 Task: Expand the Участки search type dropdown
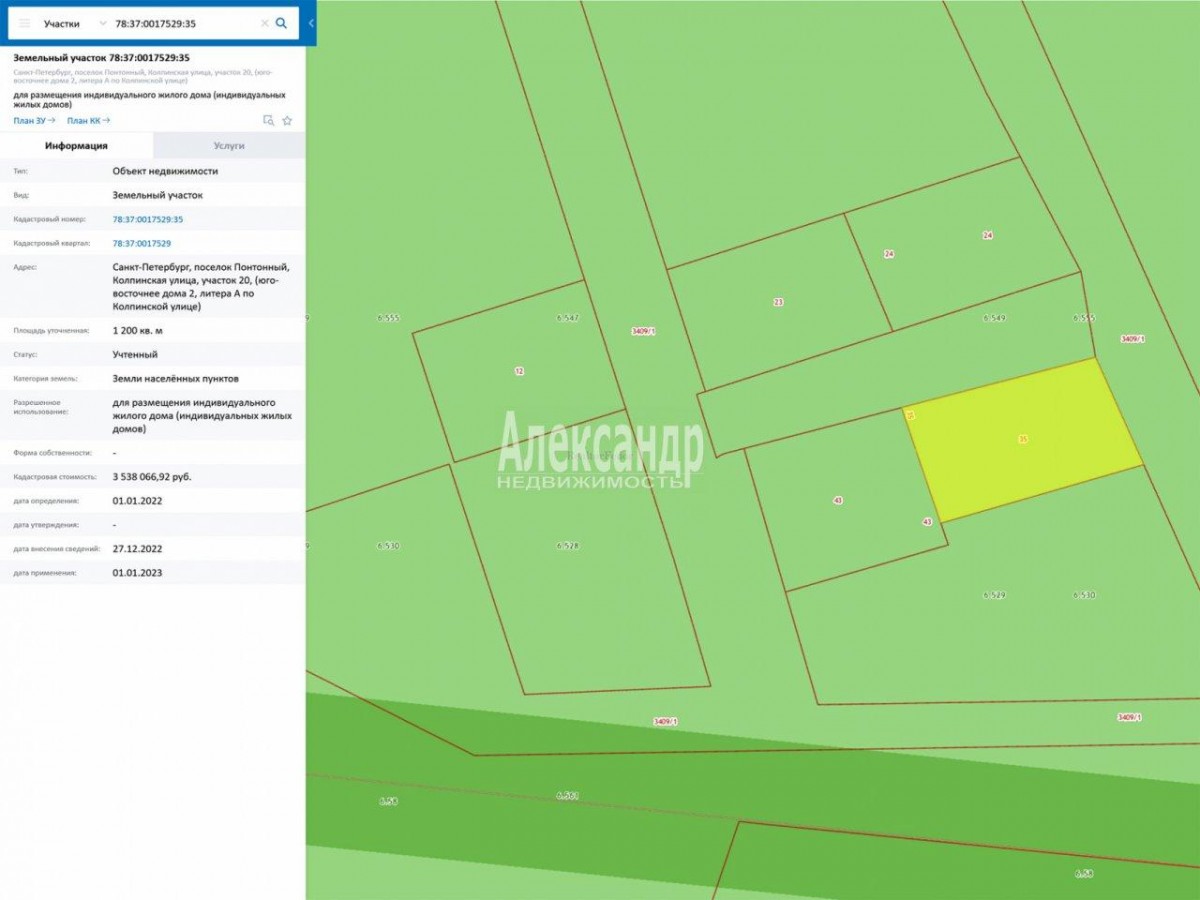(x=74, y=23)
